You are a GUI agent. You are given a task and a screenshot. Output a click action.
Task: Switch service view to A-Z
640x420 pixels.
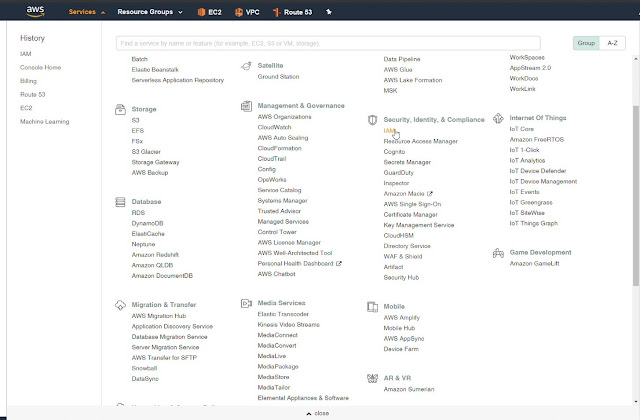click(x=612, y=43)
